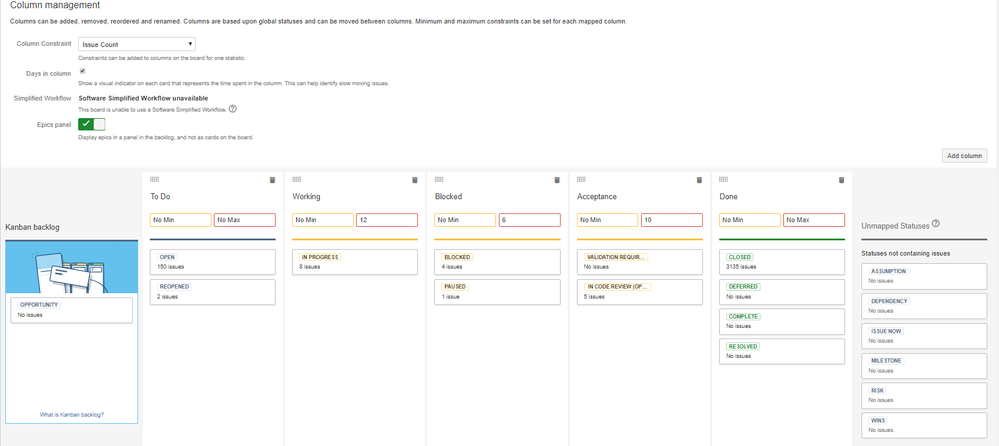Select the DEPENDENCY unmapped status
The height and width of the screenshot is (446, 999).
point(924,305)
